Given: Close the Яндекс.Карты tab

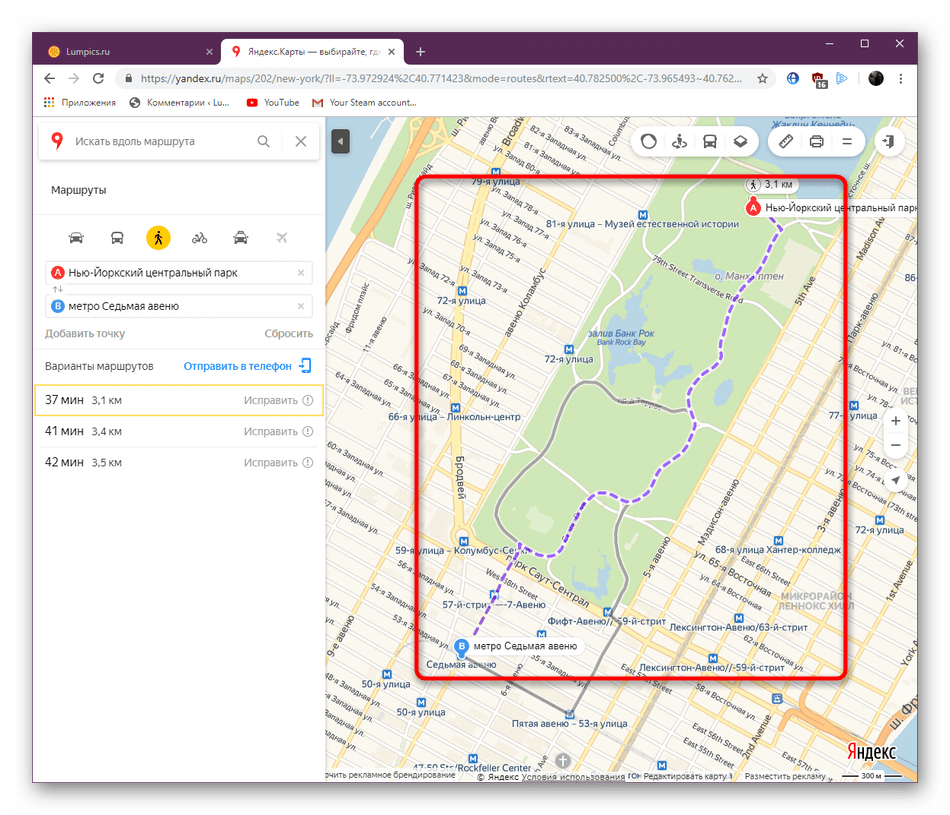Looking at the screenshot, I should (x=391, y=52).
